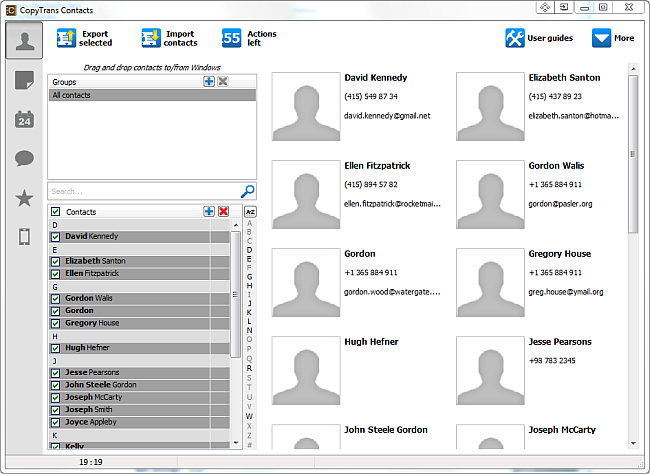650x474 pixels.
Task: Click contact cards scrollbar down arrow
Action: [x=633, y=443]
